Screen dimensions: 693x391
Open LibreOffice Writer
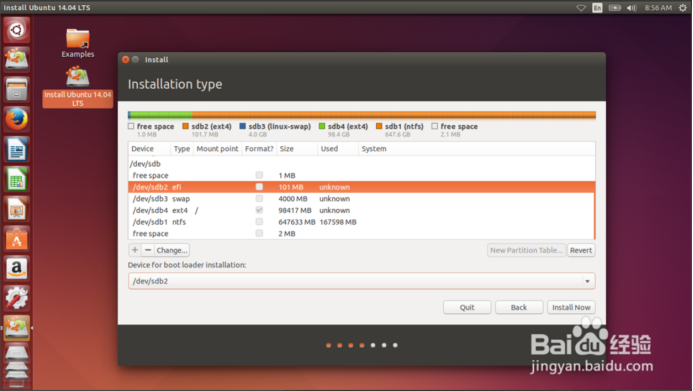point(17,149)
